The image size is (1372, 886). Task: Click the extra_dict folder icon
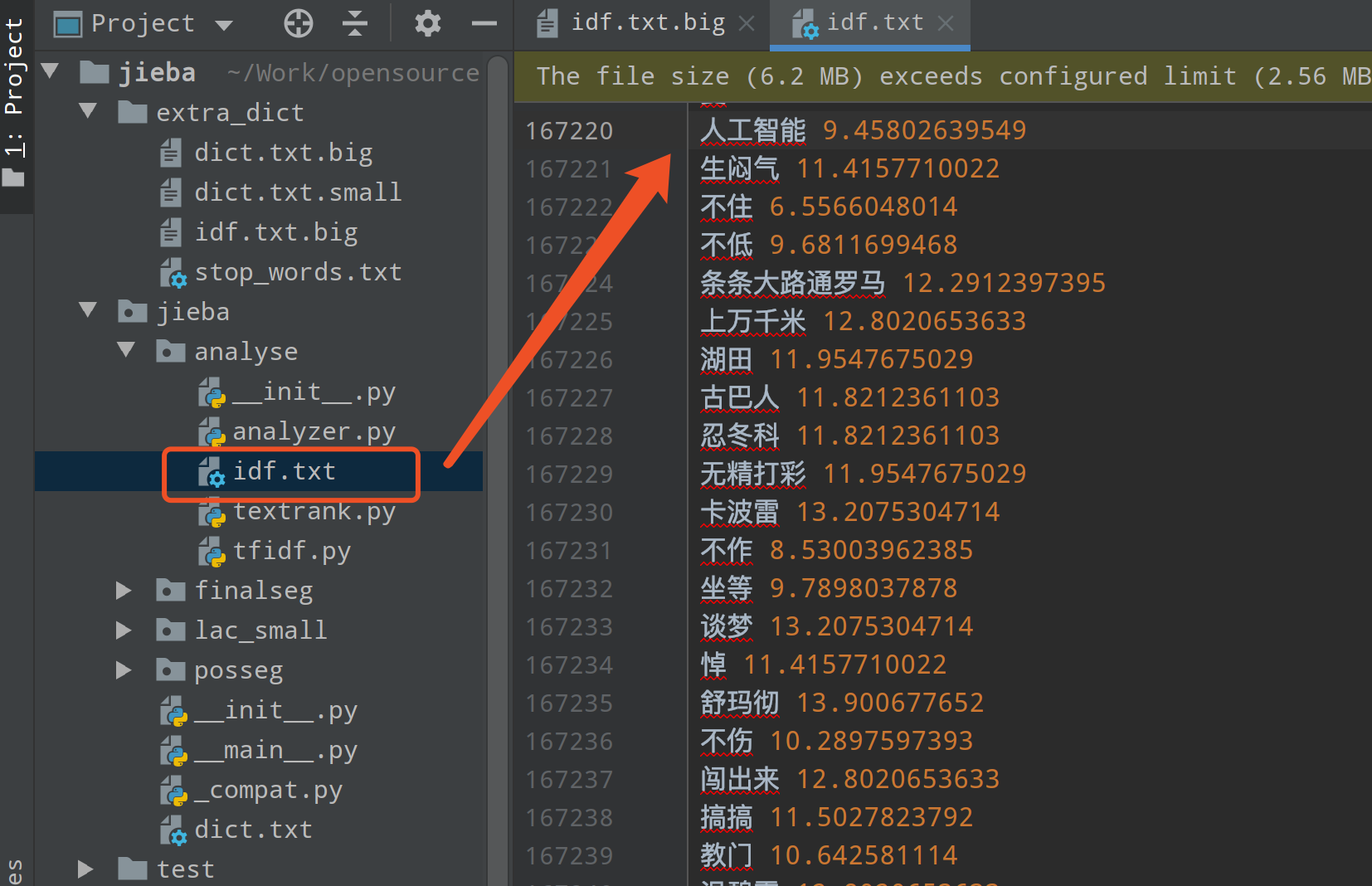[133, 111]
